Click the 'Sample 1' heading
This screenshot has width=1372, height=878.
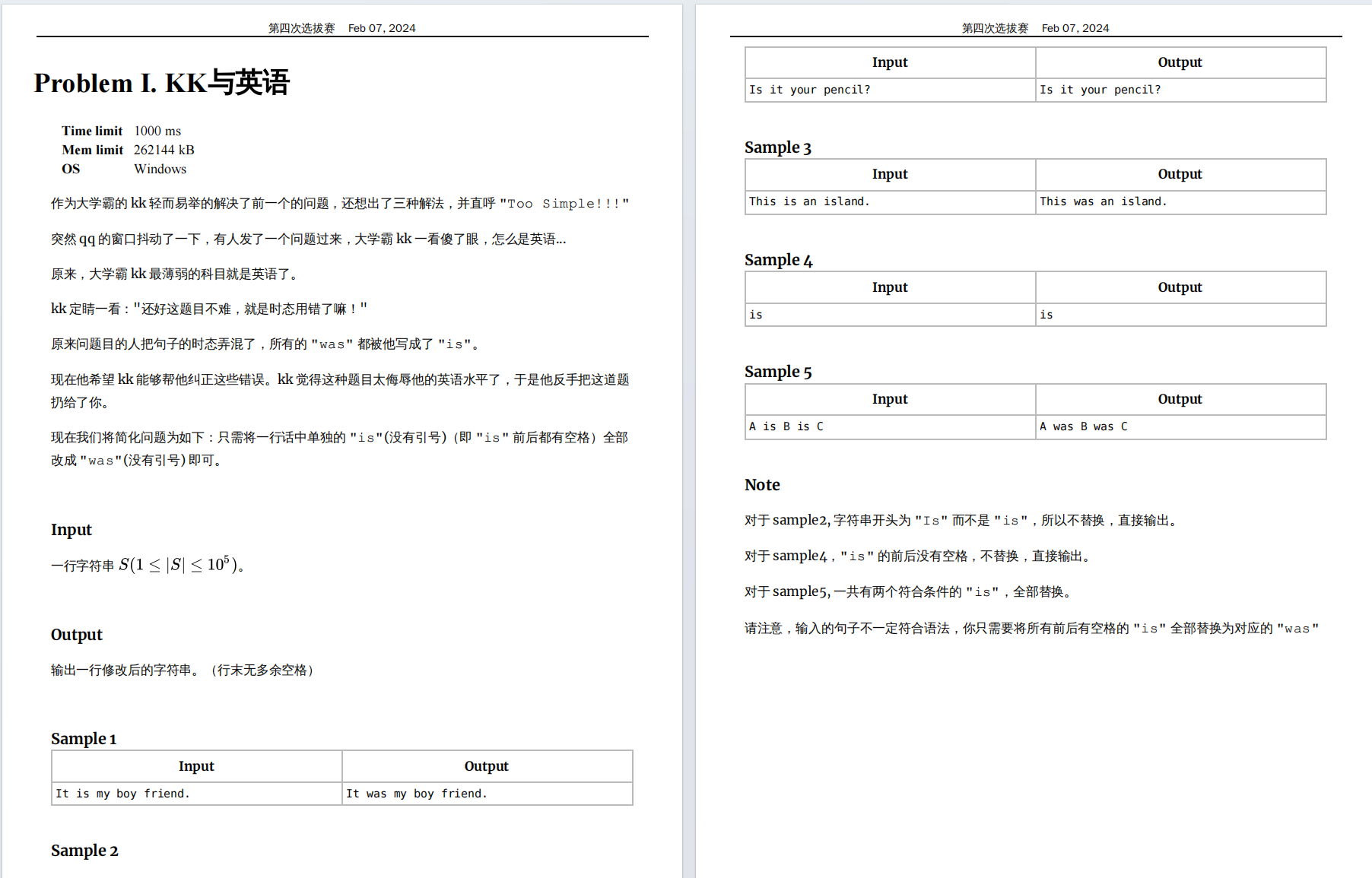pyautogui.click(x=84, y=739)
